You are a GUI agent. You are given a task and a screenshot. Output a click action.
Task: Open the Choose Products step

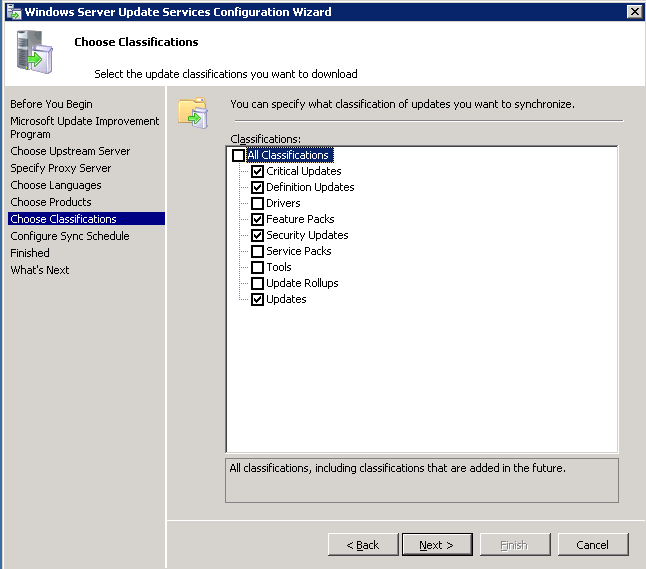point(51,202)
